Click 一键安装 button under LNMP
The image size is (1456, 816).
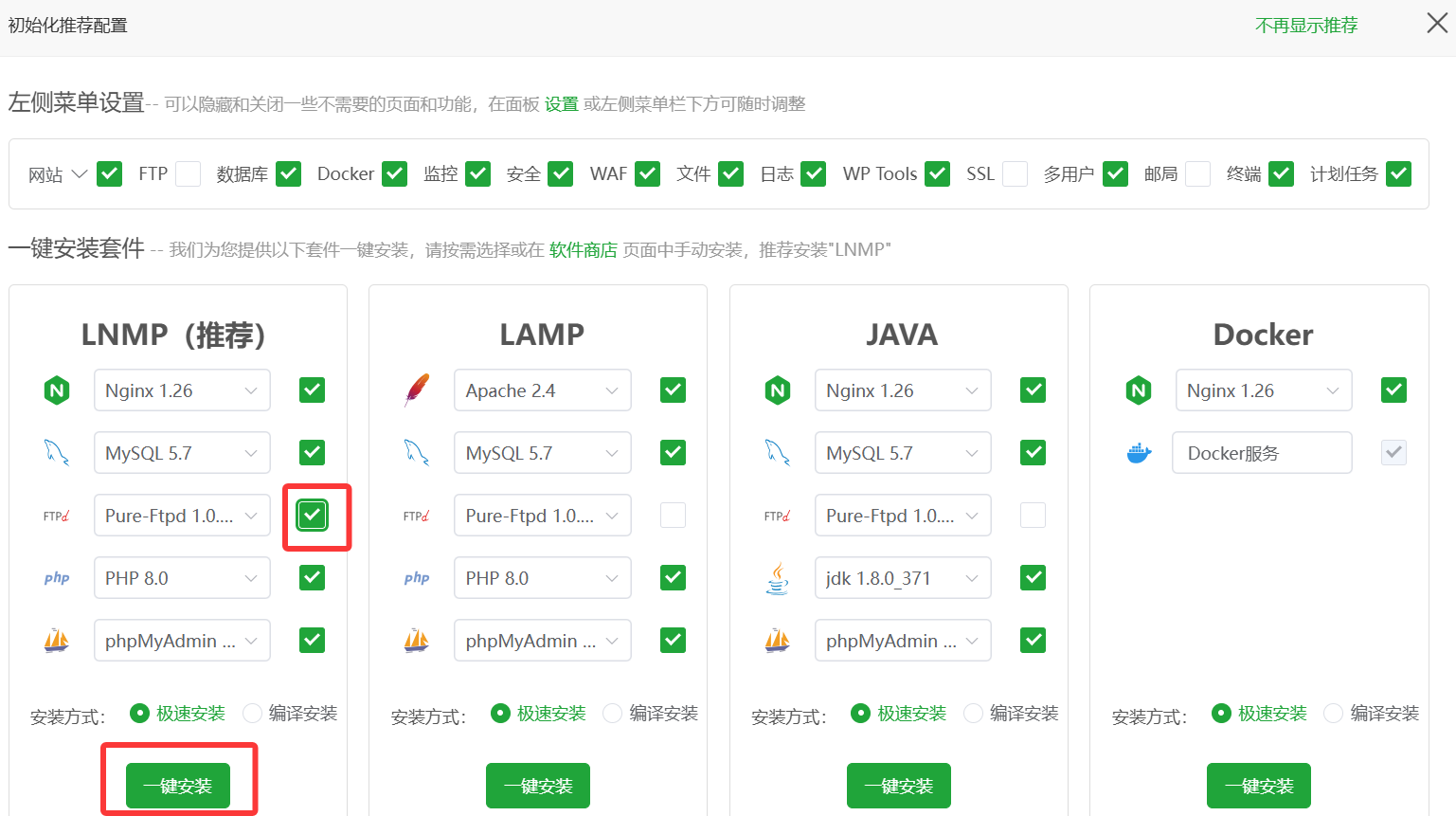[178, 786]
